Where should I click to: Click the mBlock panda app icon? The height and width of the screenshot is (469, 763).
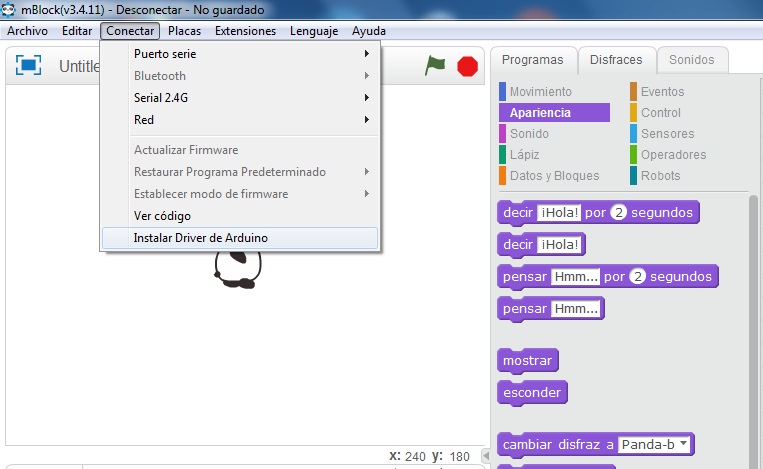pyautogui.click(x=10, y=10)
